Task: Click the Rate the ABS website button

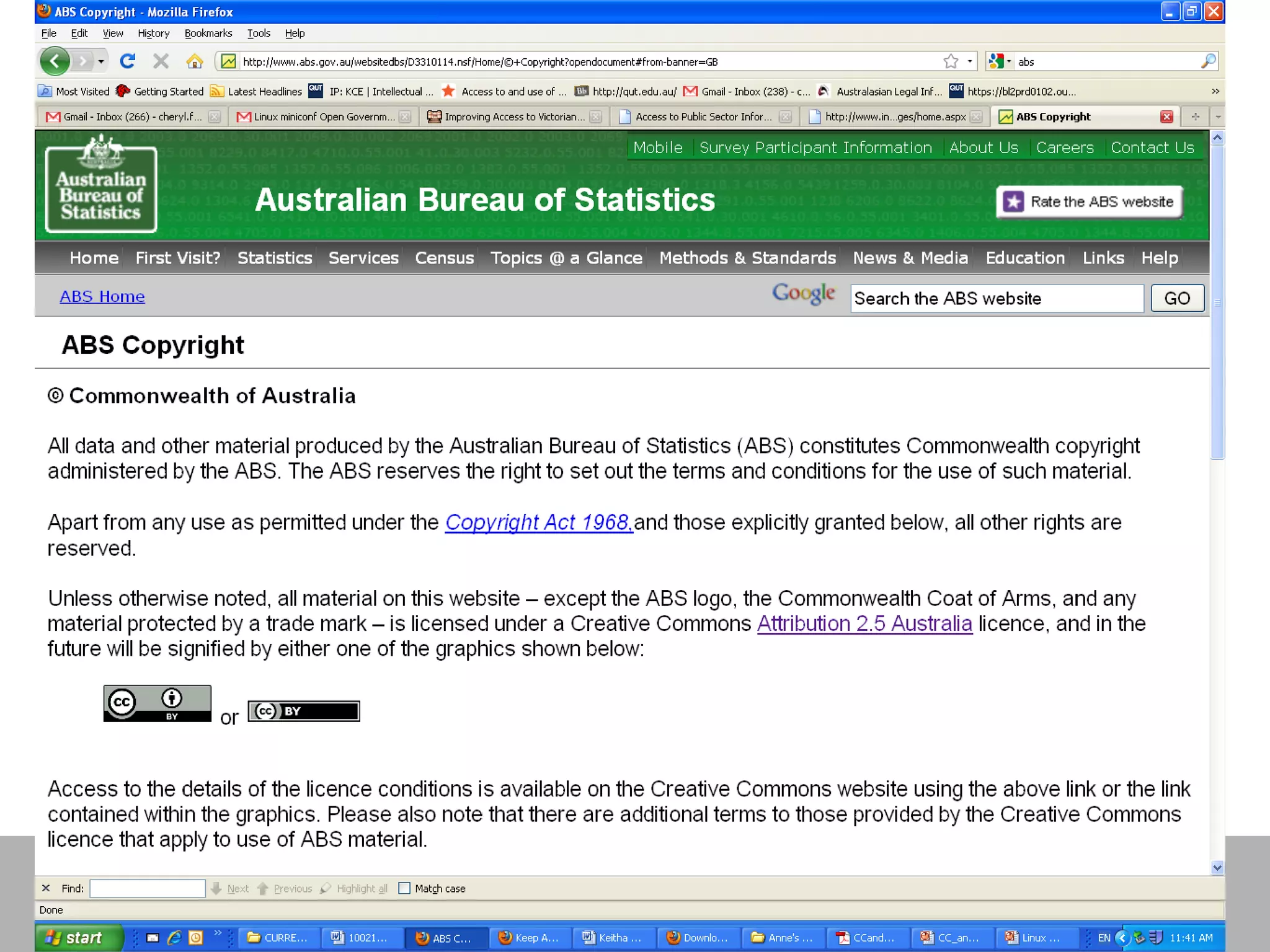Action: pos(1089,201)
